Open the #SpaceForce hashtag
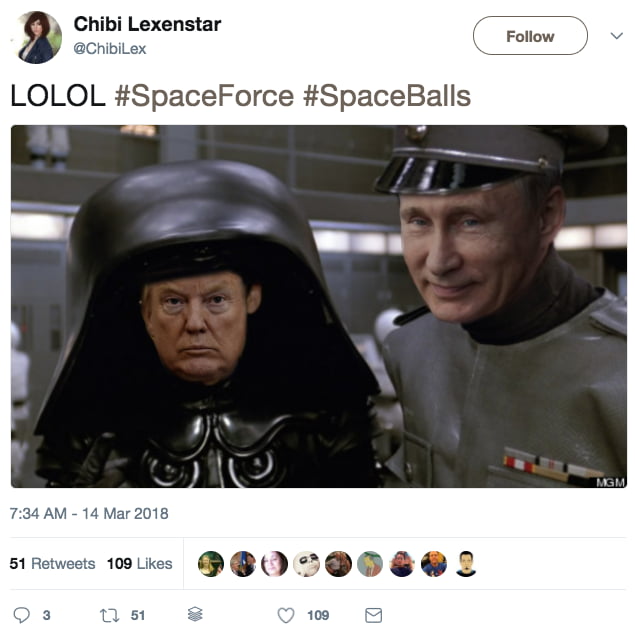Viewport: 635px width, 634px height. click(x=204, y=96)
